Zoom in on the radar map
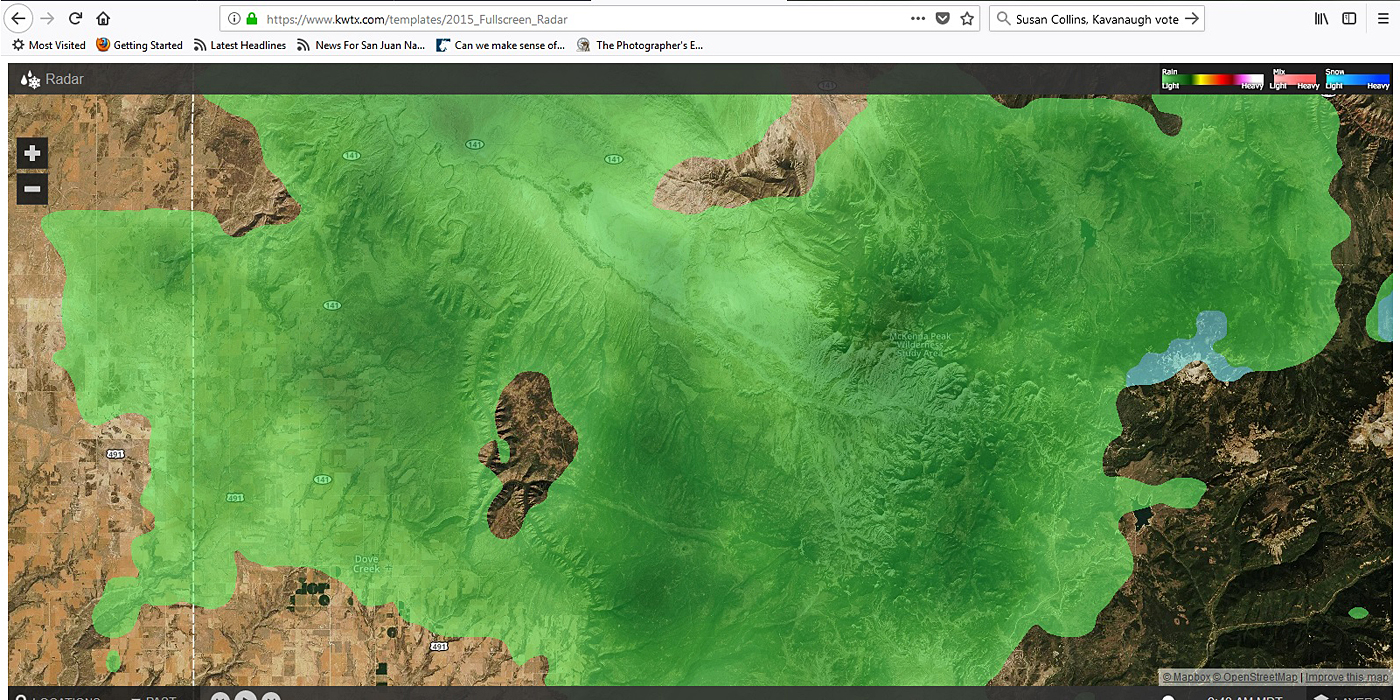This screenshot has width=1400, height=700. [32, 153]
